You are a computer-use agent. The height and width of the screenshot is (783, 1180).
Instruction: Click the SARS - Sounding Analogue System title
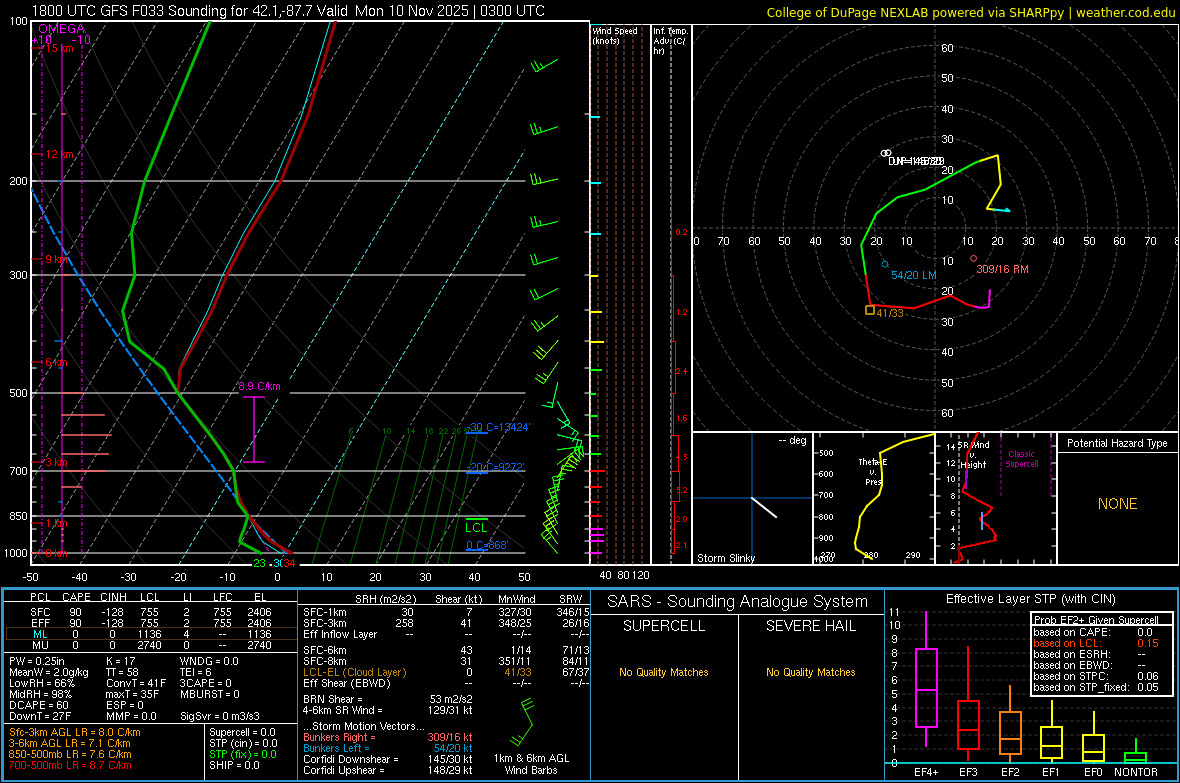click(737, 602)
